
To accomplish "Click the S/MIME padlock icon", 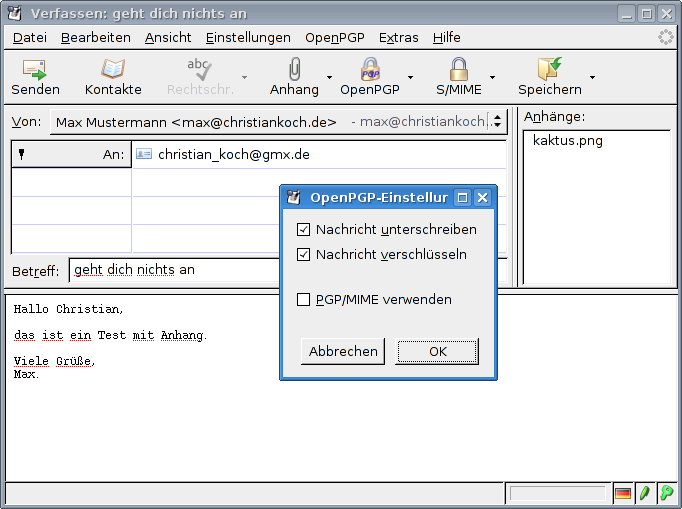I will pos(458,69).
